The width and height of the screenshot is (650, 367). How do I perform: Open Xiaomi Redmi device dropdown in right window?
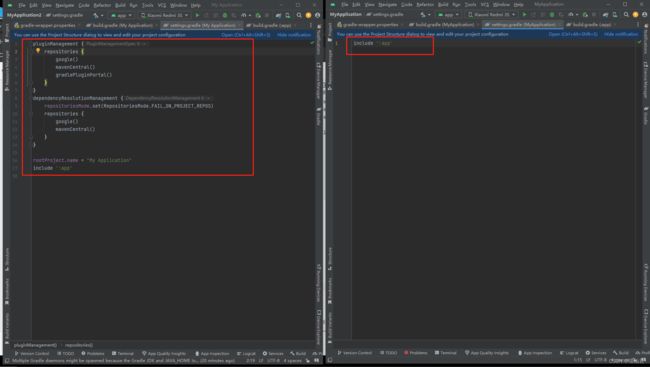pos(492,15)
